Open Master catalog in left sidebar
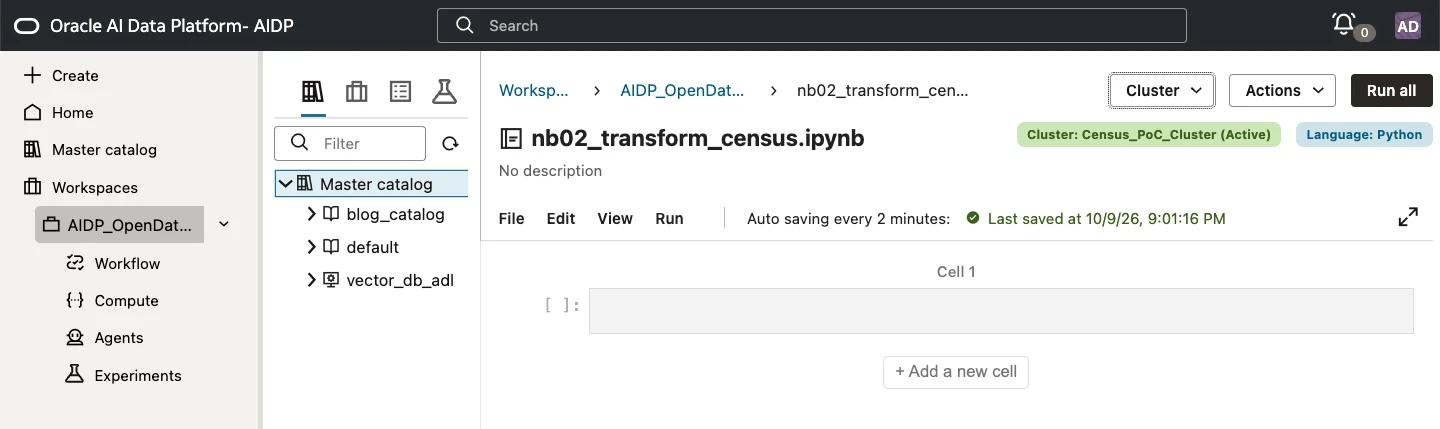1440x429 pixels. (x=104, y=149)
